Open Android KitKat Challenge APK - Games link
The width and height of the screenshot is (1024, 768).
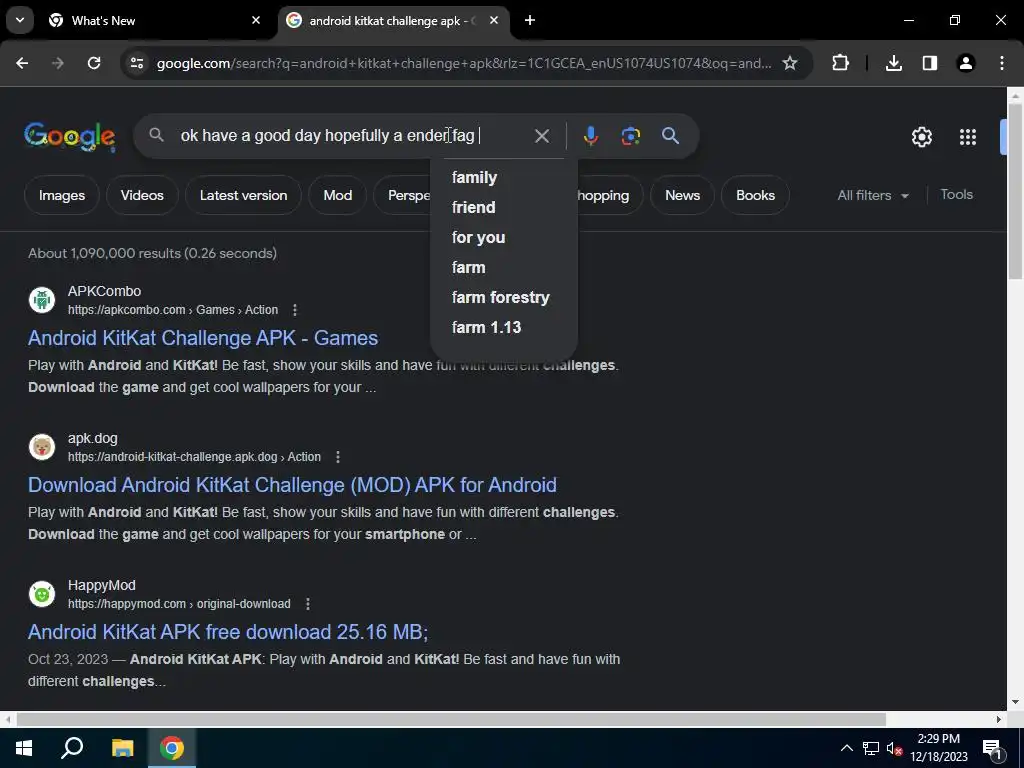pyautogui.click(x=202, y=338)
